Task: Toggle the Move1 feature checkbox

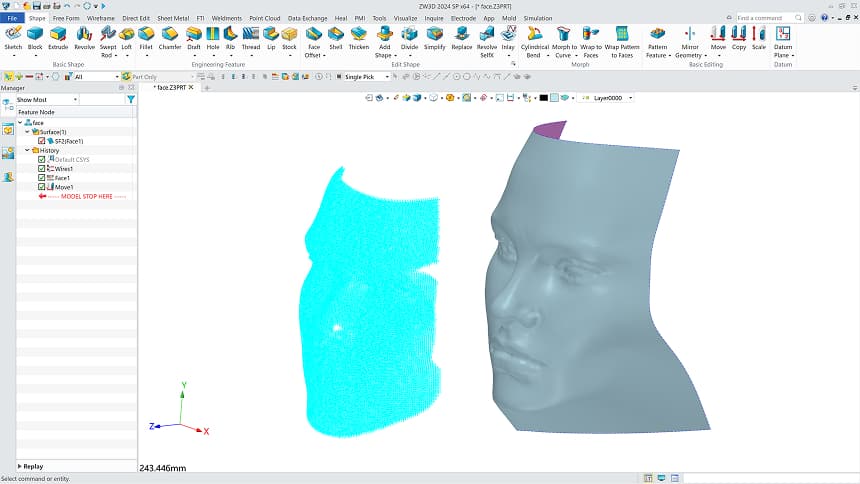Action: click(x=41, y=187)
